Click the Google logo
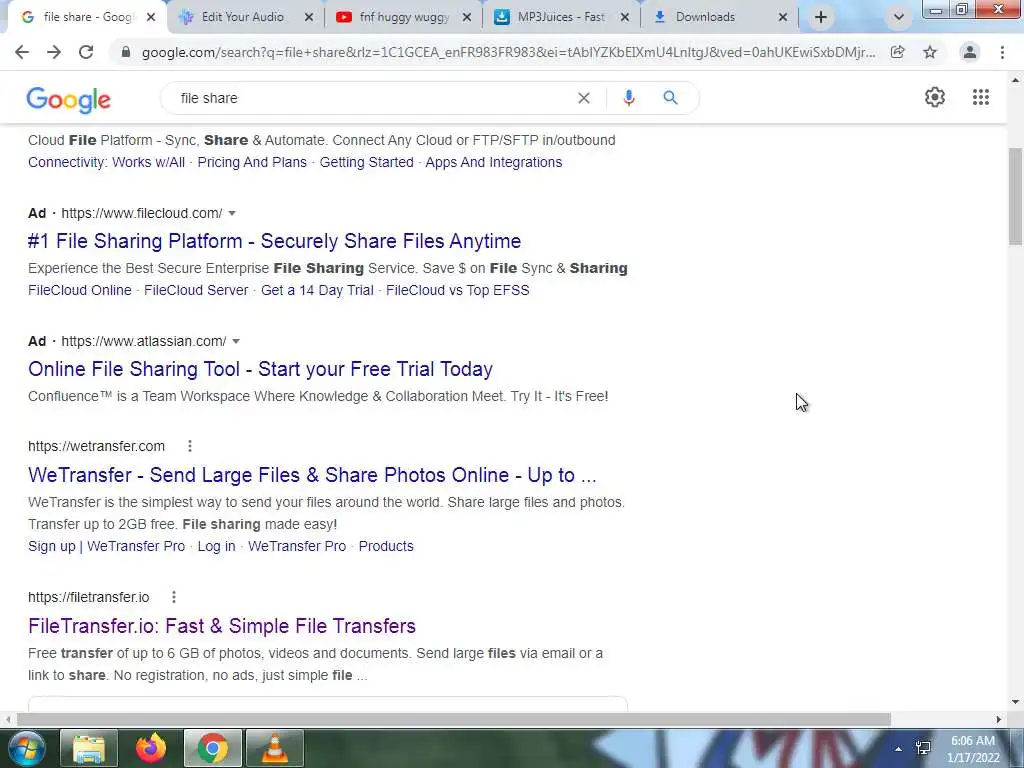 69,100
